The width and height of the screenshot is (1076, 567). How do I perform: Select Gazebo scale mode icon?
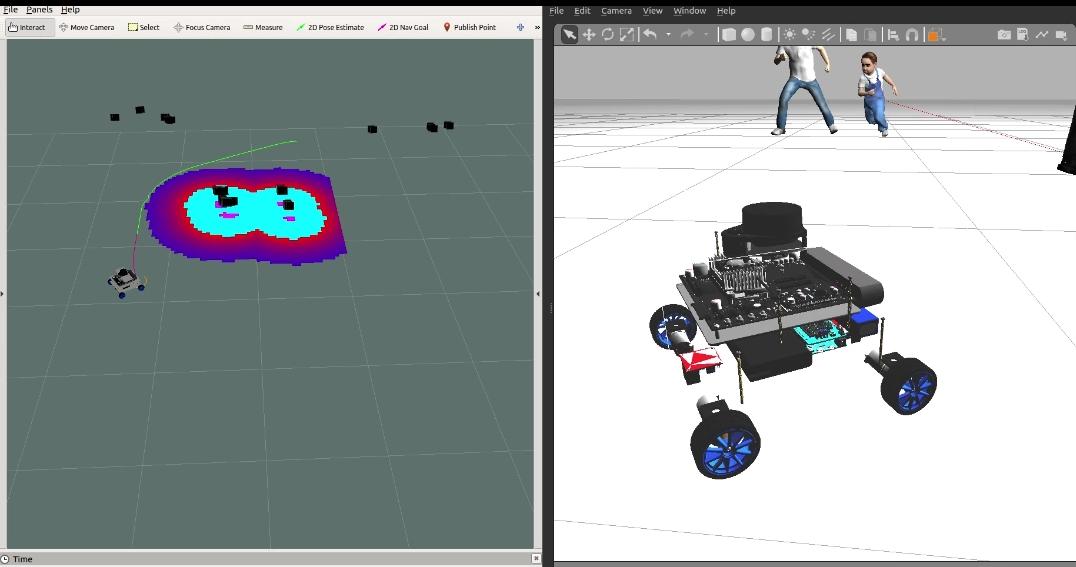pos(627,34)
